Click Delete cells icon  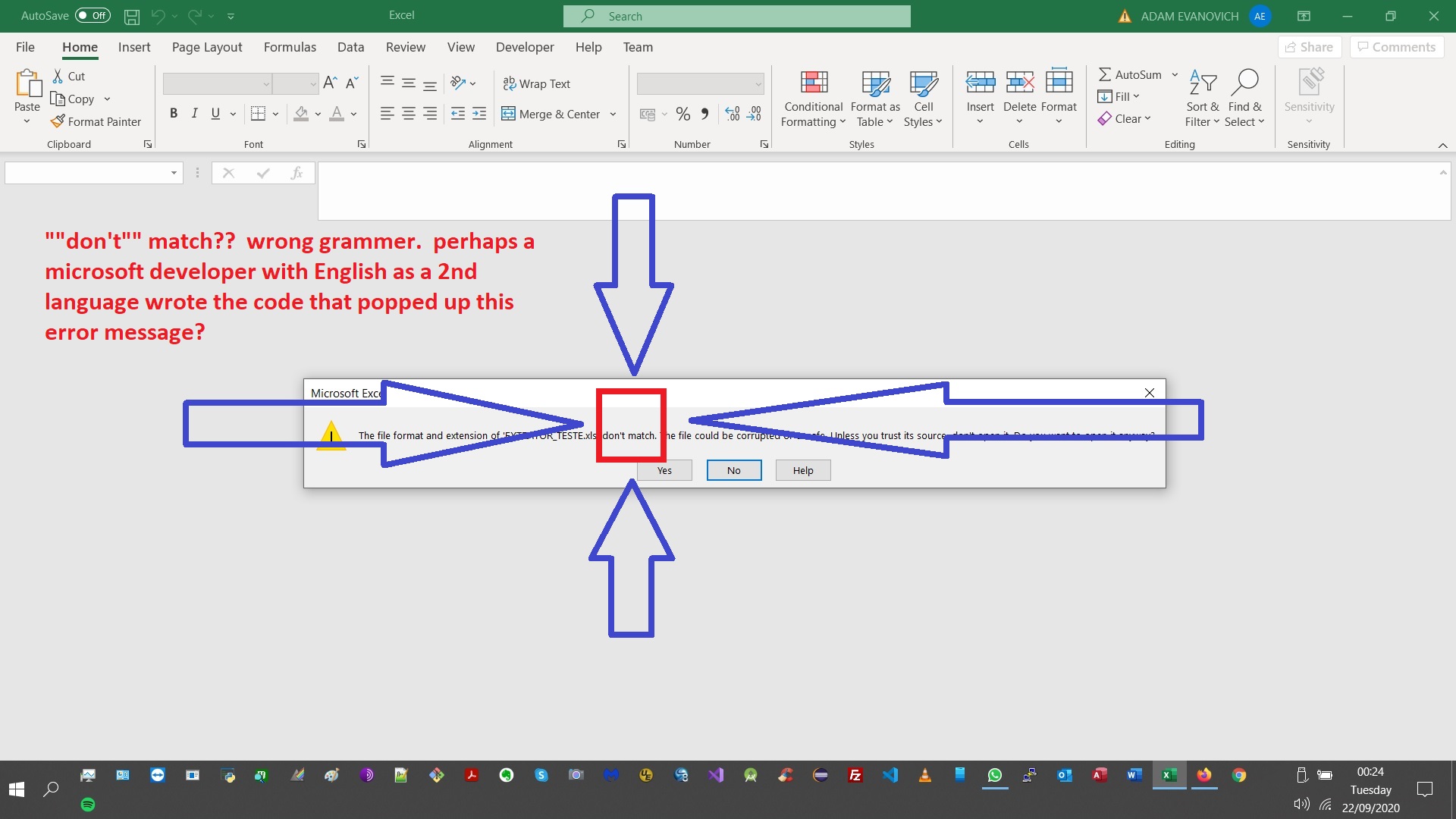[1019, 82]
